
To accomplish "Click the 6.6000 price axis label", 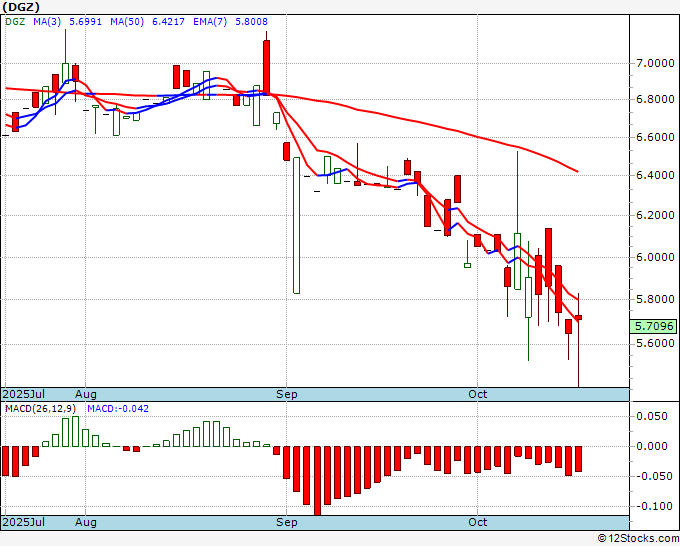I will point(655,137).
